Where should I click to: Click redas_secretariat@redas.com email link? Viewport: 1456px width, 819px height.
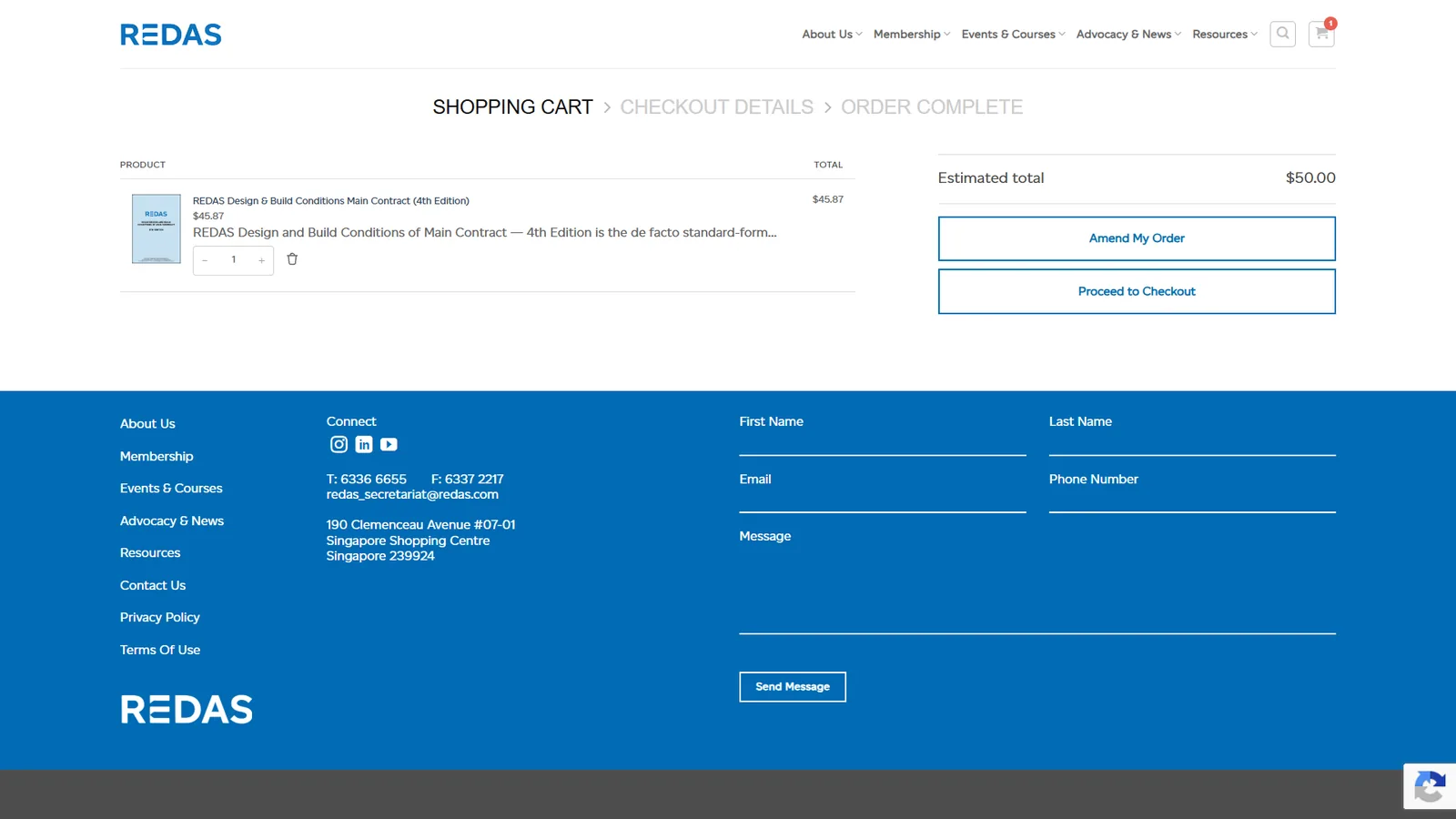point(412,495)
